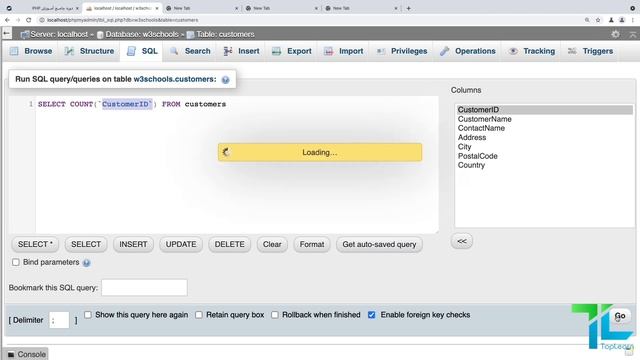Click into the SQL query editor
This screenshot has height=360, width=640.
(237, 164)
